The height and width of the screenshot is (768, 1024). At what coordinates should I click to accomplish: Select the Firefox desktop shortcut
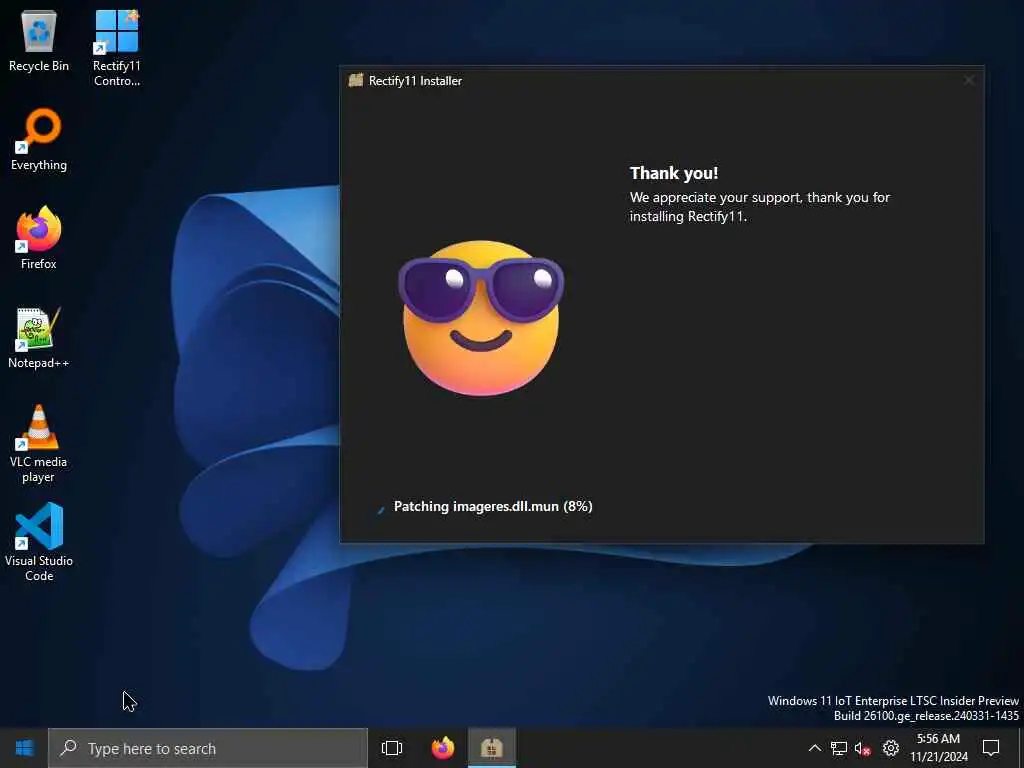click(x=39, y=238)
